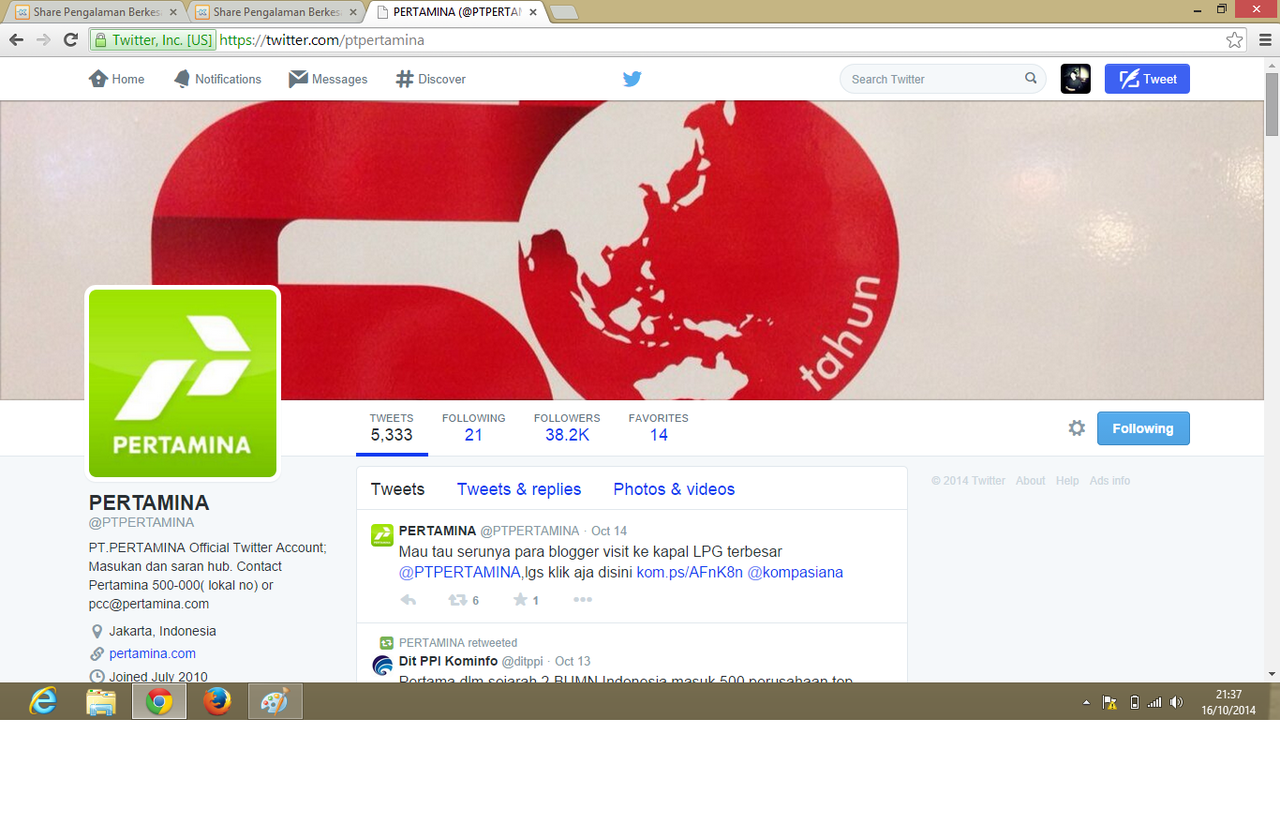This screenshot has height=824, width=1280.
Task: Open Discover hashtag page
Action: [x=431, y=79]
